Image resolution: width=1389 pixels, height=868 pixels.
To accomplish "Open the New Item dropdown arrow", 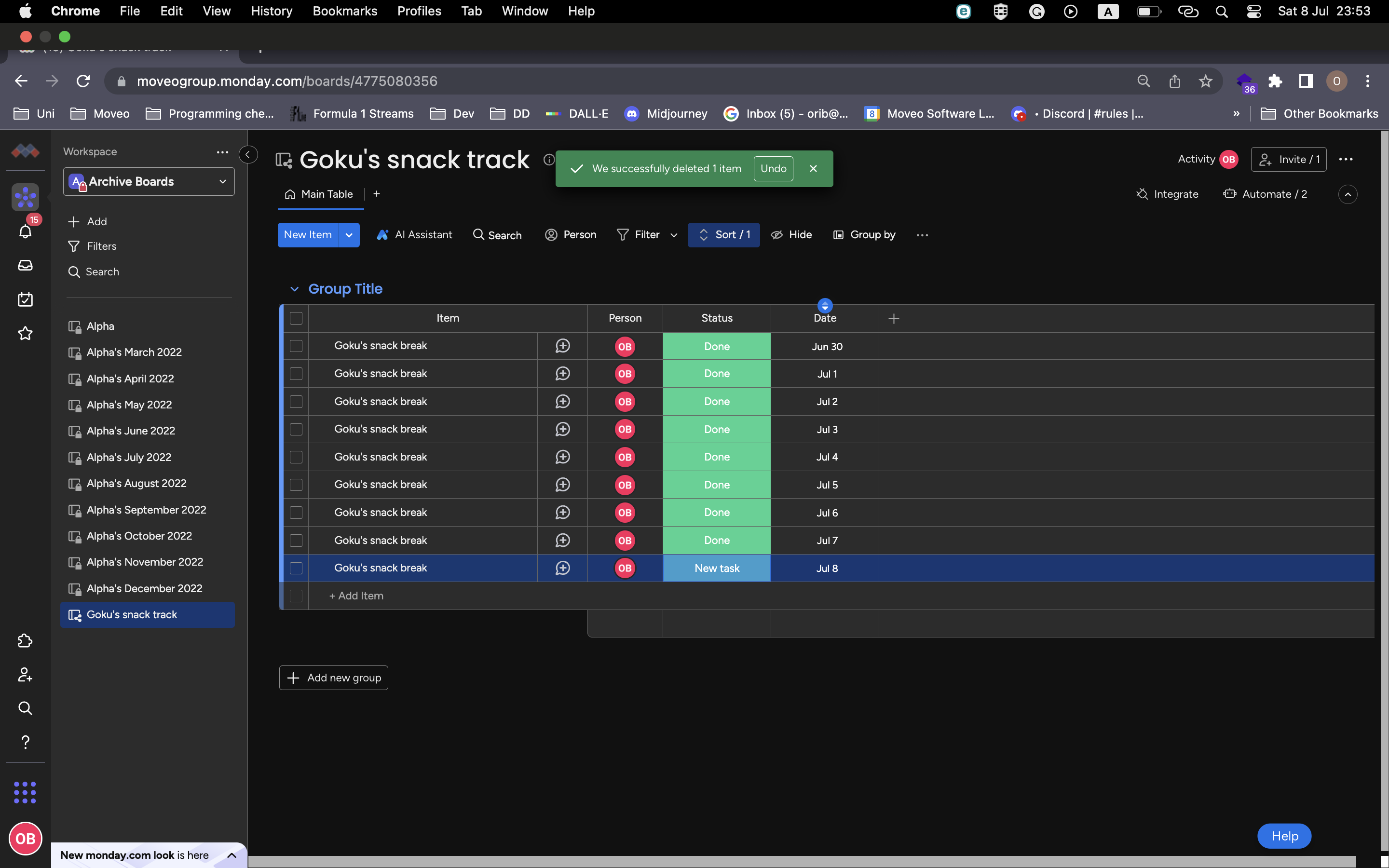I will tap(349, 235).
